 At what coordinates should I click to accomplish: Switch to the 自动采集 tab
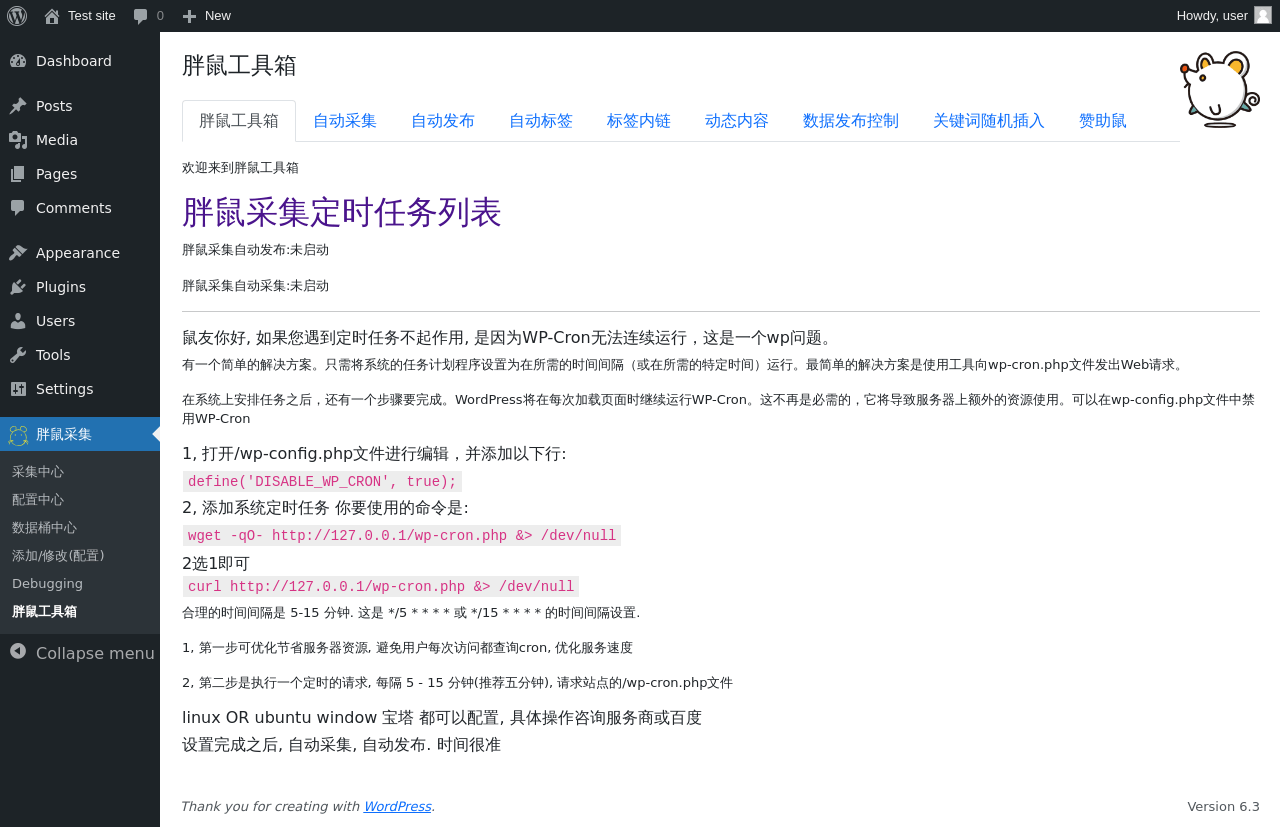345,121
